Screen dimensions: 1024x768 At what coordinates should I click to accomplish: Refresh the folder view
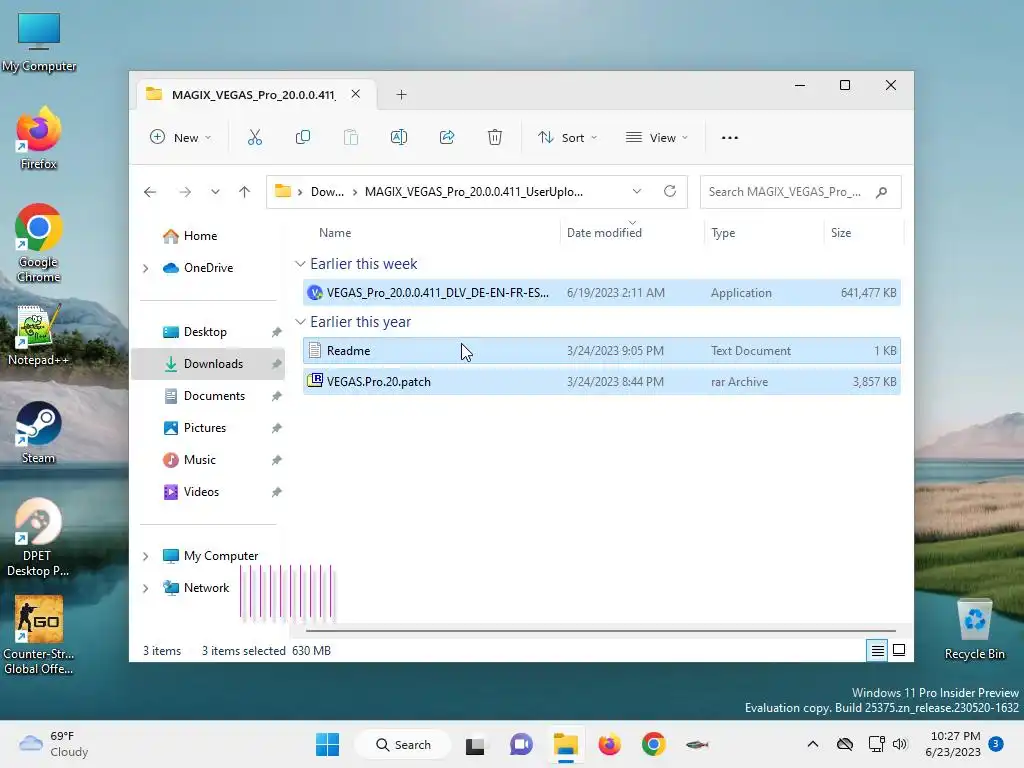click(669, 191)
